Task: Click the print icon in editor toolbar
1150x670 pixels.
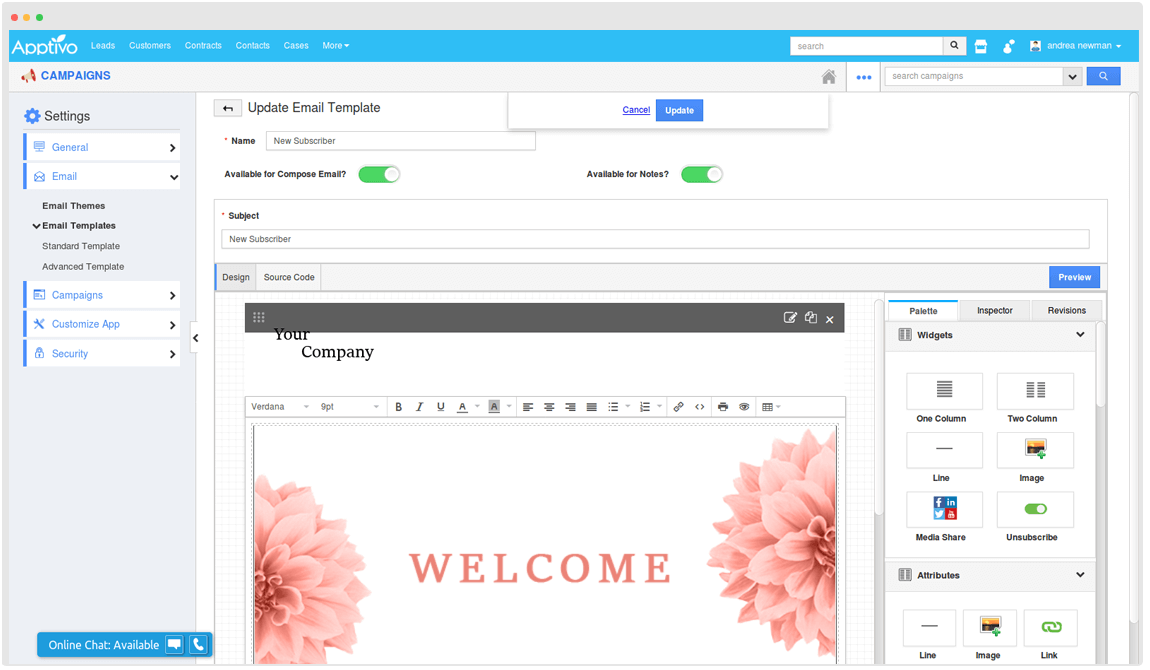Action: pyautogui.click(x=723, y=407)
